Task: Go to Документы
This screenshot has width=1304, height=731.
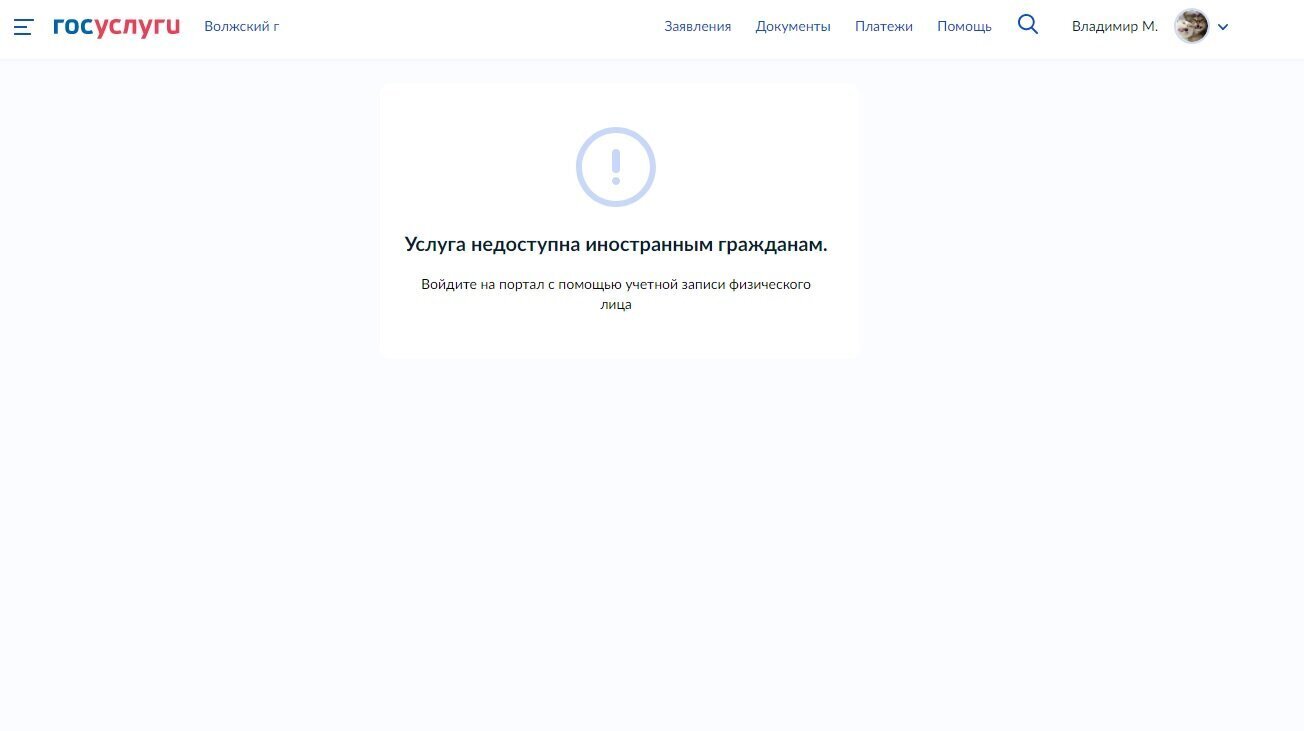Action: coord(793,26)
